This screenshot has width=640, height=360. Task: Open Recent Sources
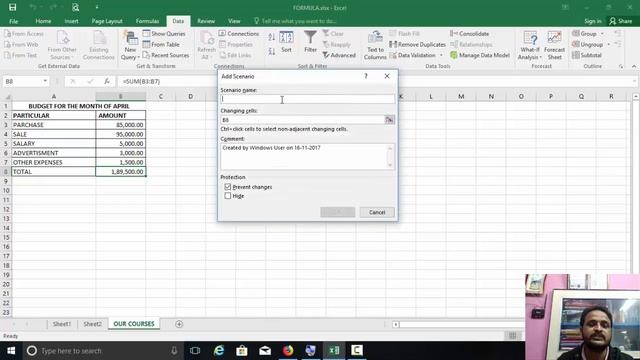tap(166, 55)
